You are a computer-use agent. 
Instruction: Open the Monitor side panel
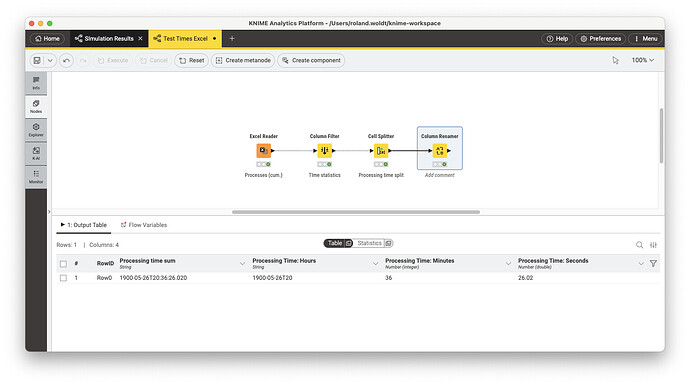click(36, 176)
